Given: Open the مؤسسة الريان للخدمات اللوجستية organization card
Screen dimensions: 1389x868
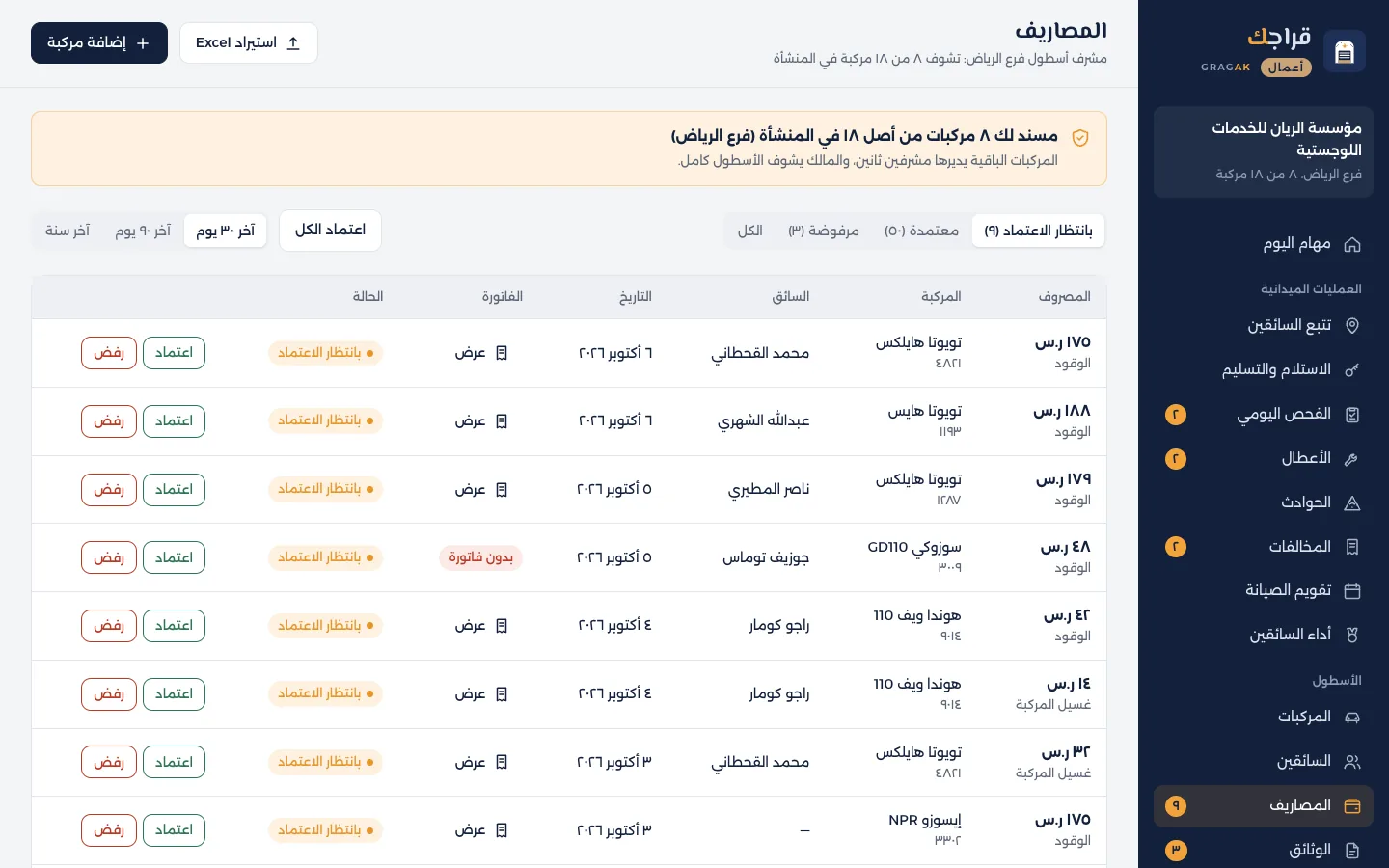Looking at the screenshot, I should (1264, 152).
